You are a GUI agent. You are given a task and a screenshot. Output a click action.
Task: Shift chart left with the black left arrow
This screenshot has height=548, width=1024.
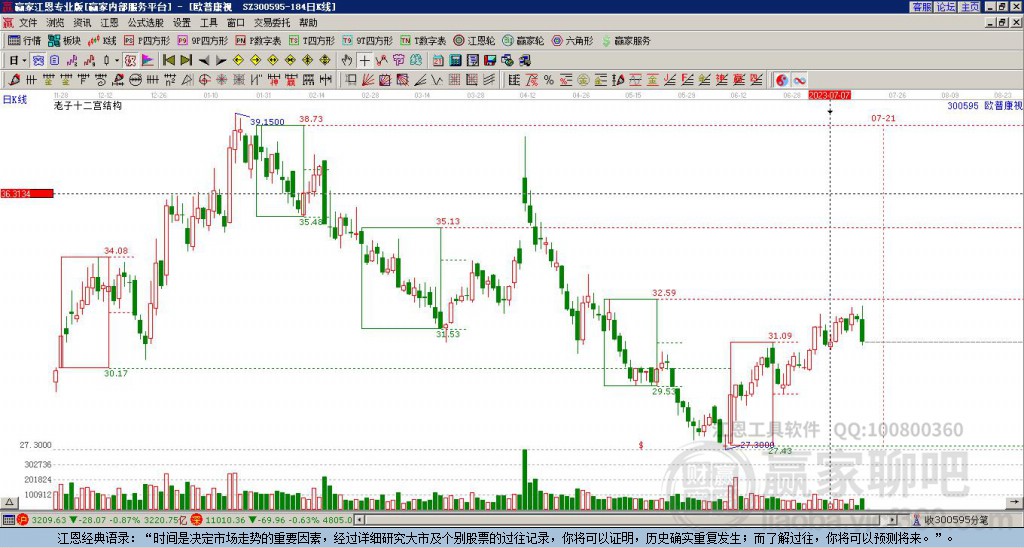[203, 60]
